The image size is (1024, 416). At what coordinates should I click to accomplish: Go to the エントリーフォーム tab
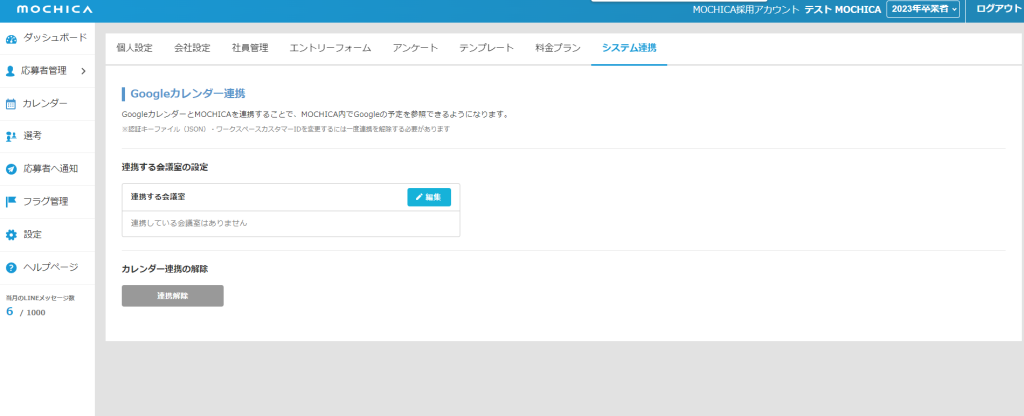pyautogui.click(x=330, y=48)
